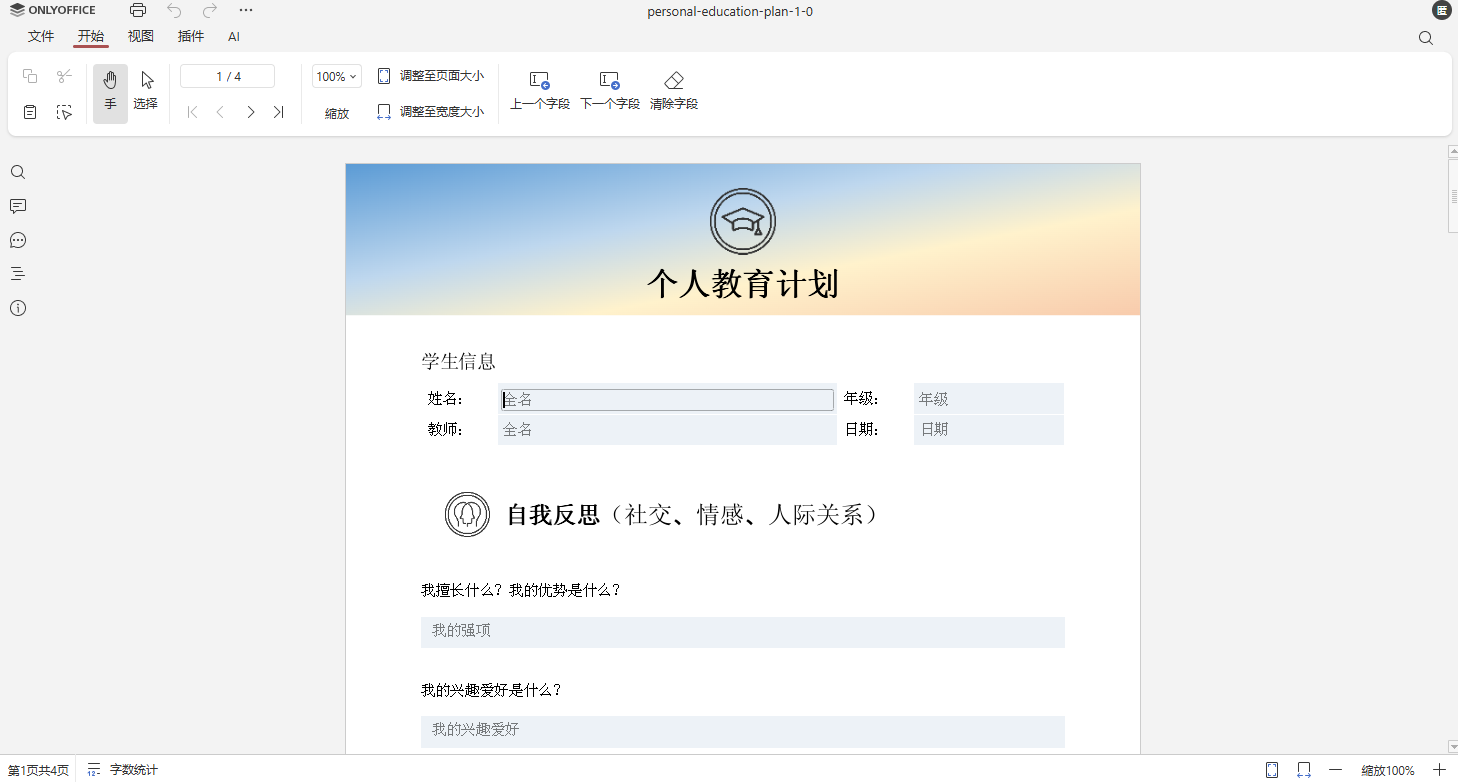Click 下一个字段 next field button
The height and width of the screenshot is (782, 1458).
click(x=610, y=91)
